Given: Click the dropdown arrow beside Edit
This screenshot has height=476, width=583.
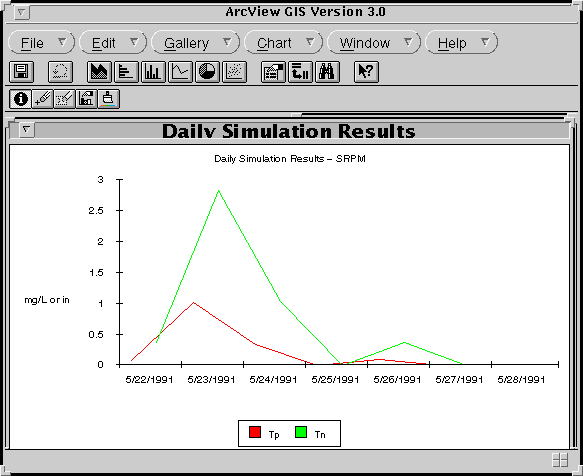Looking at the screenshot, I should pyautogui.click(x=134, y=42).
